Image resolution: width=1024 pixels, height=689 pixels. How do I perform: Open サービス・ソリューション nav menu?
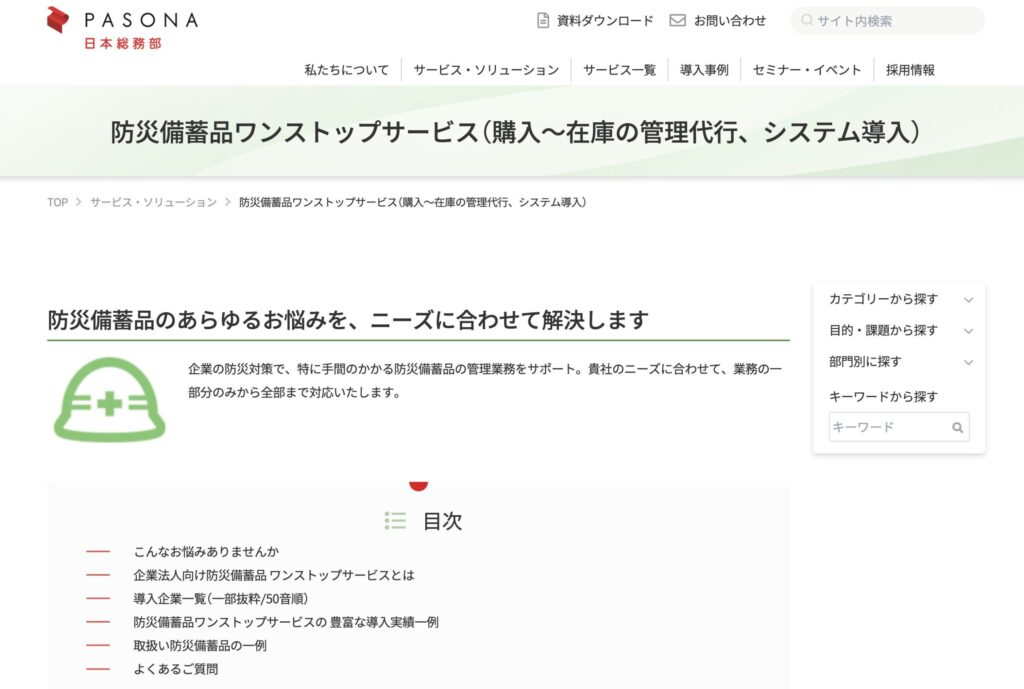(486, 70)
